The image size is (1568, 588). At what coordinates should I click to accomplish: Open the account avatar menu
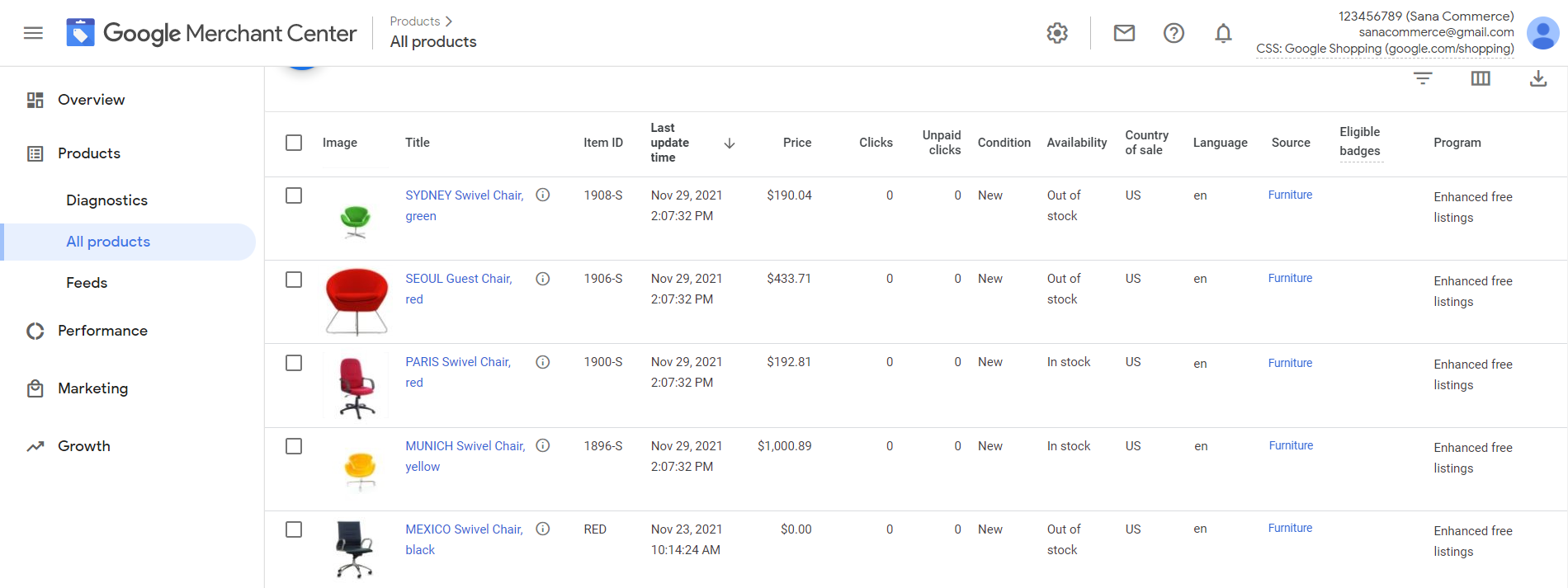(1542, 33)
